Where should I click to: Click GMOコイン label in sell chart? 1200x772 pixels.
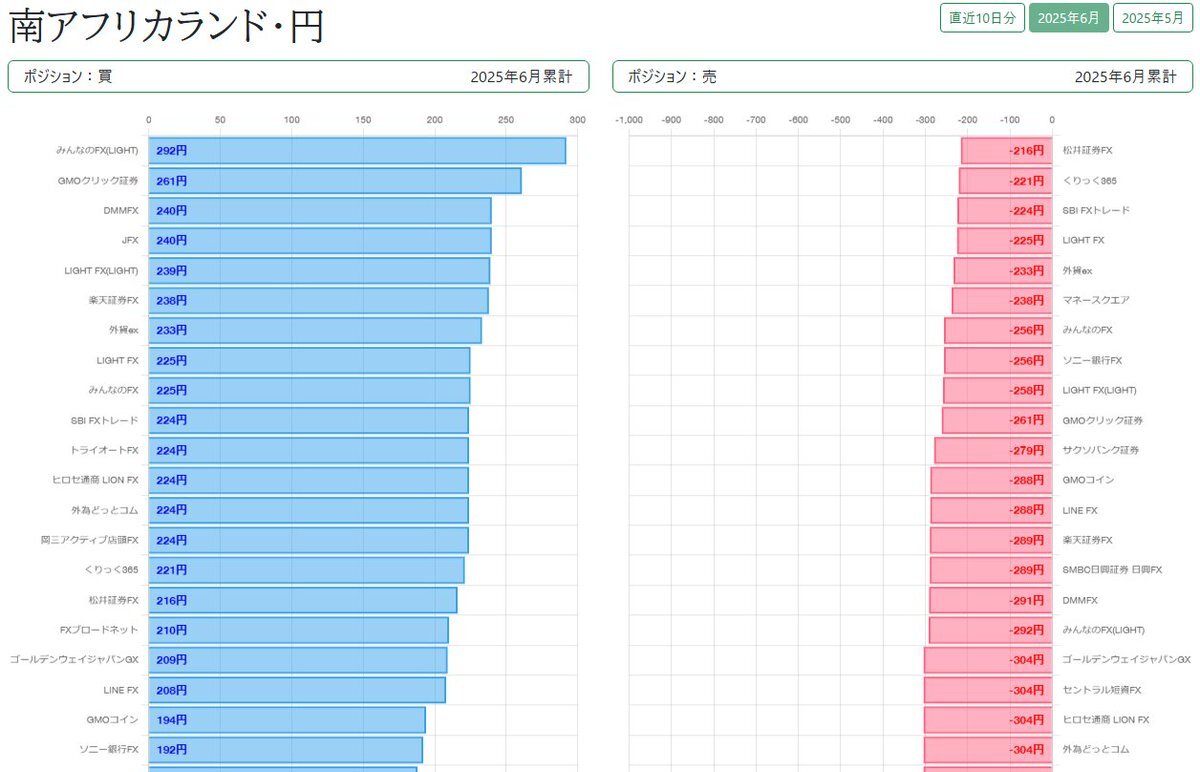1088,480
